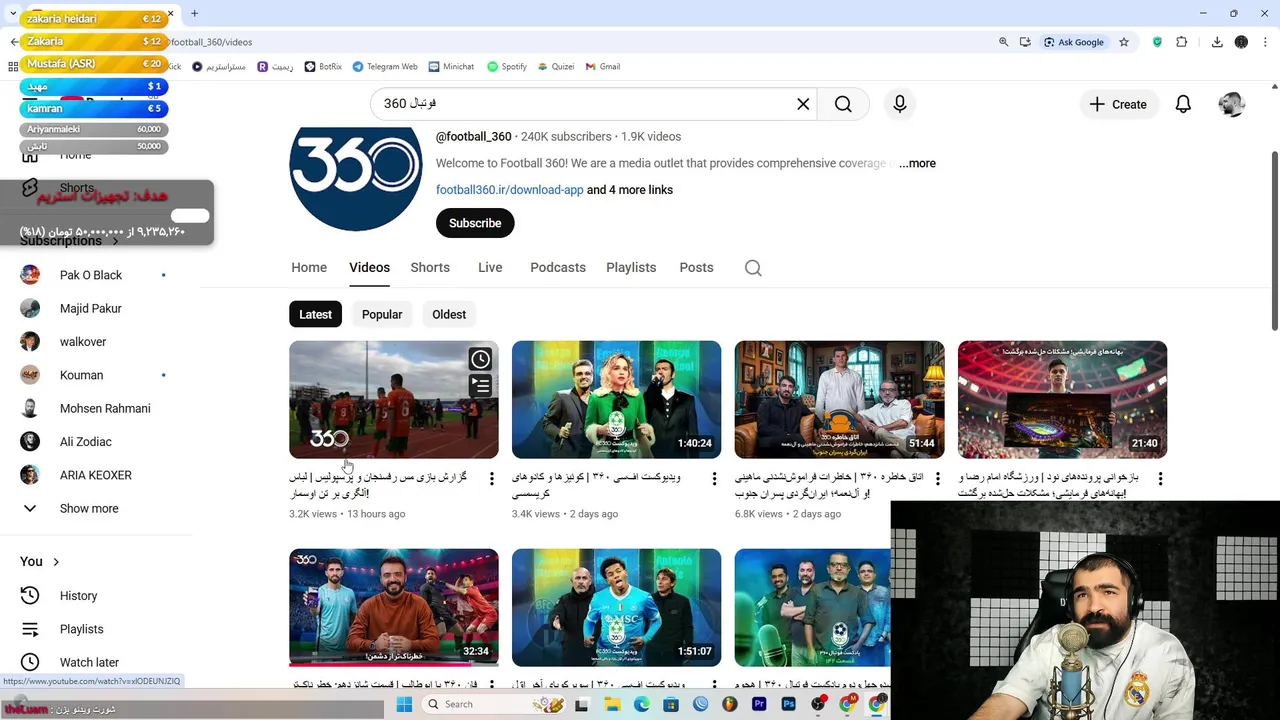Open the 32:34 video thumbnail
The image size is (1280, 720).
(x=393, y=607)
